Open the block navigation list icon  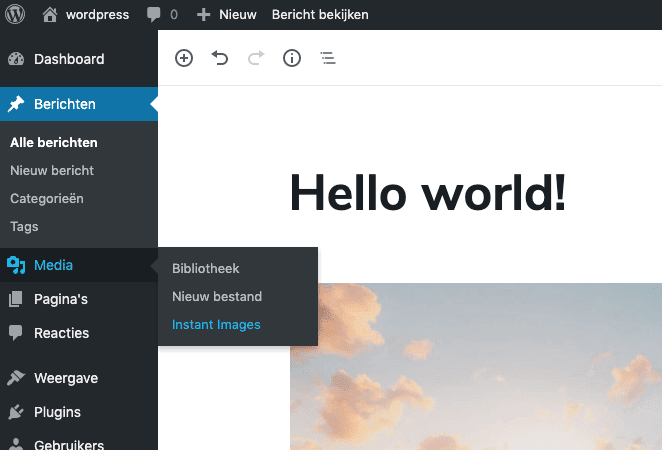[x=328, y=58]
